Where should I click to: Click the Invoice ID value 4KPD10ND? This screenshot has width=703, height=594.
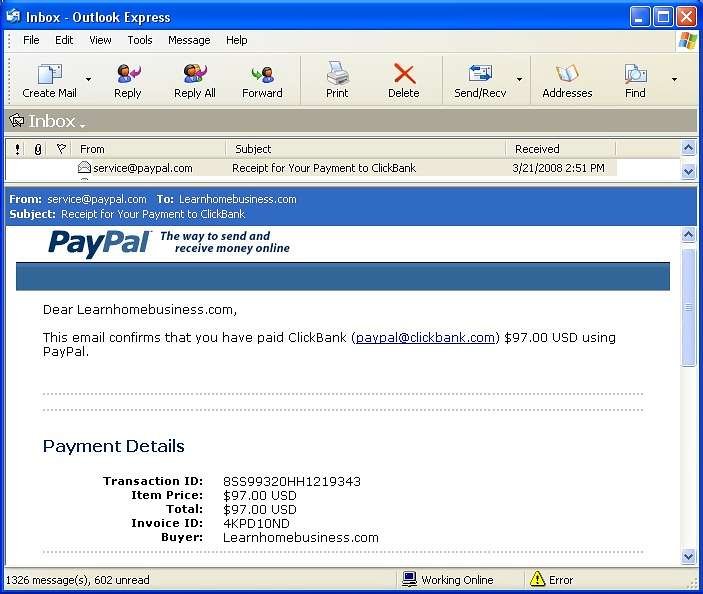point(256,523)
